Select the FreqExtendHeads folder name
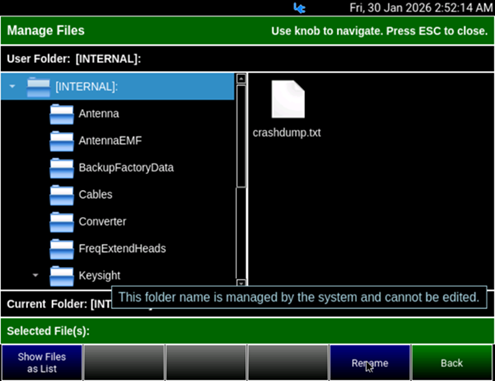 coord(122,249)
